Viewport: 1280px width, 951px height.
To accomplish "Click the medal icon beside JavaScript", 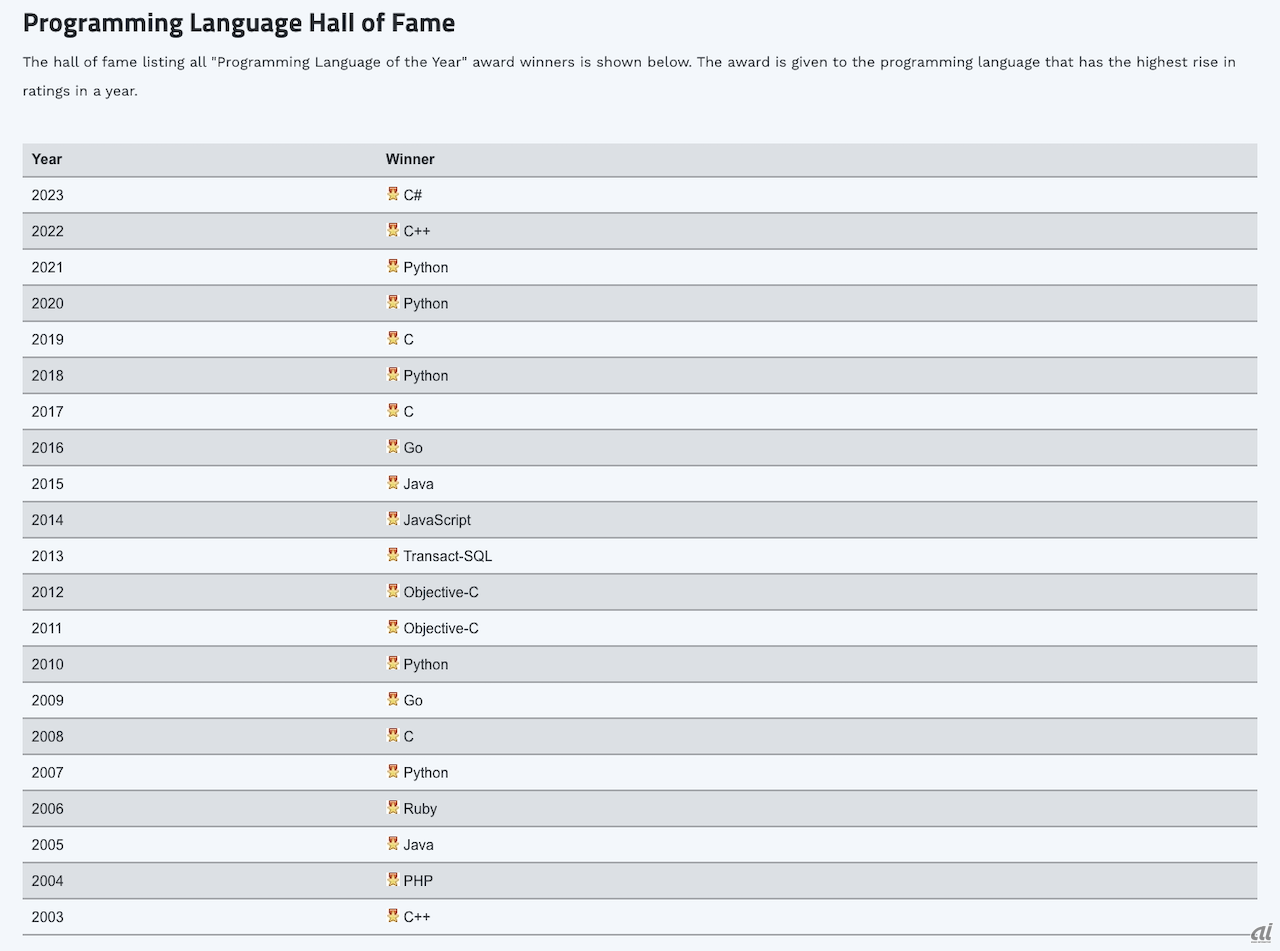I will (393, 518).
